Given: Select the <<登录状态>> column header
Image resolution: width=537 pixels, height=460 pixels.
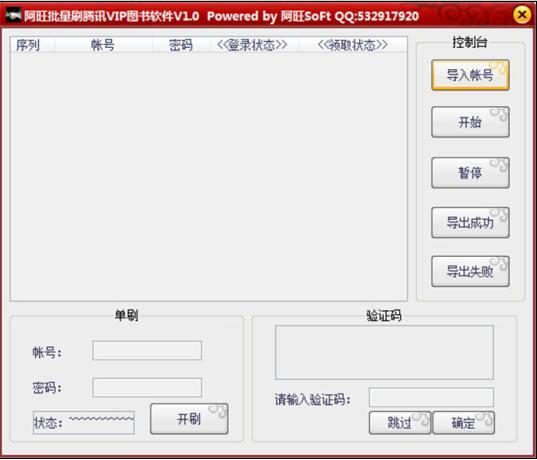Looking at the screenshot, I should pos(255,45).
